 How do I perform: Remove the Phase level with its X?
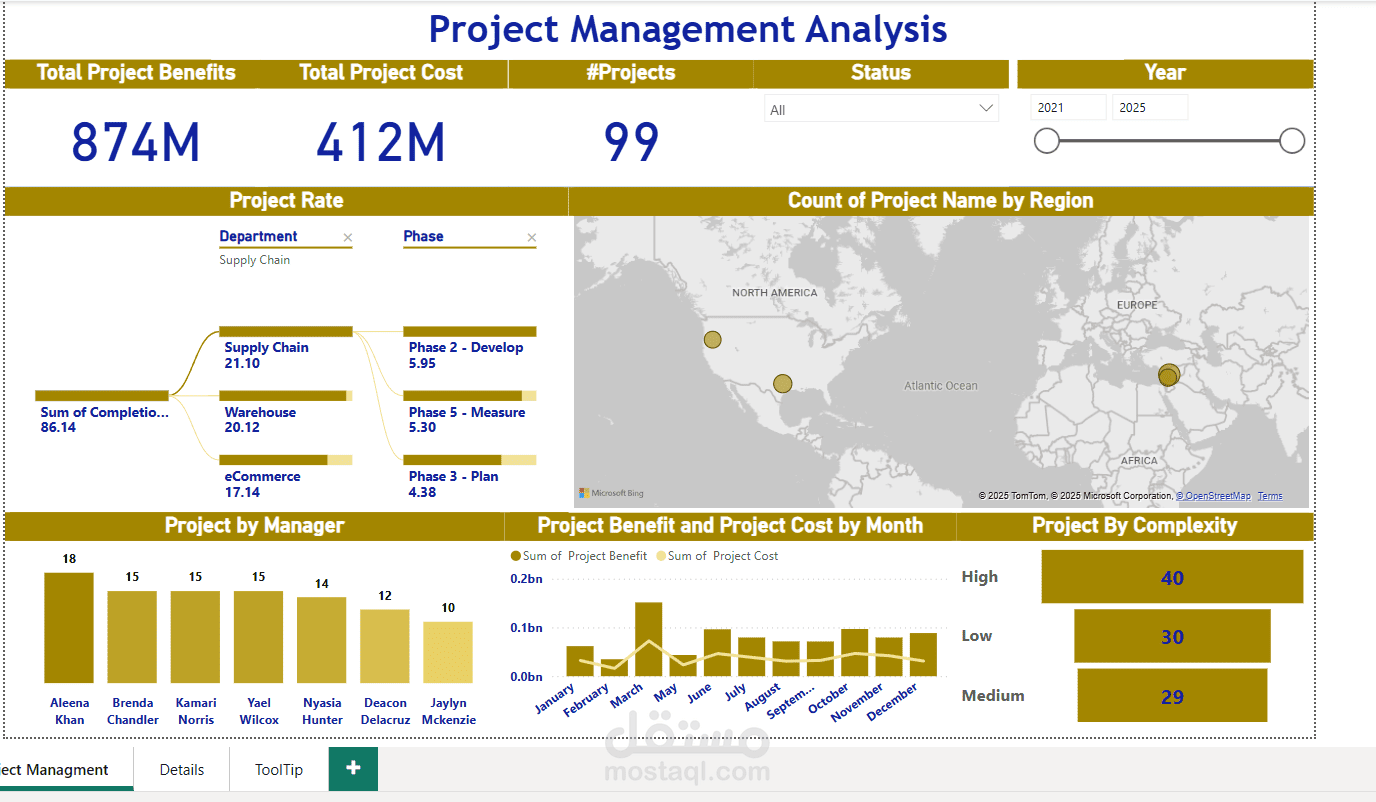(x=531, y=238)
